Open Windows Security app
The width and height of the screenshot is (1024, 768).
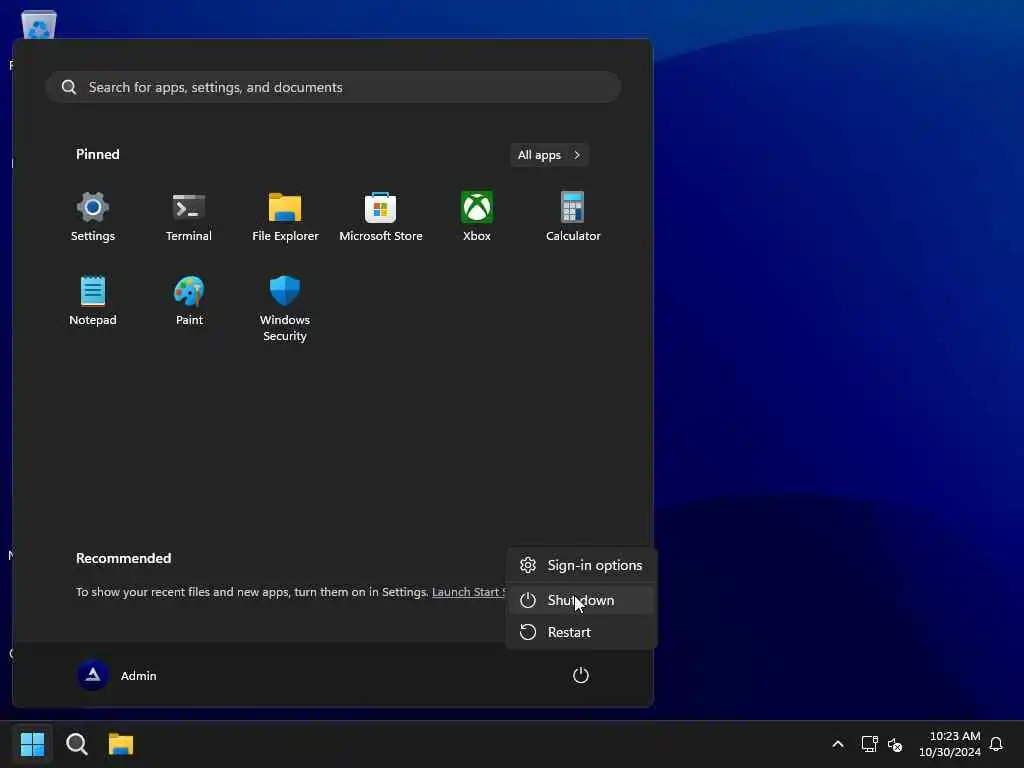tap(285, 308)
